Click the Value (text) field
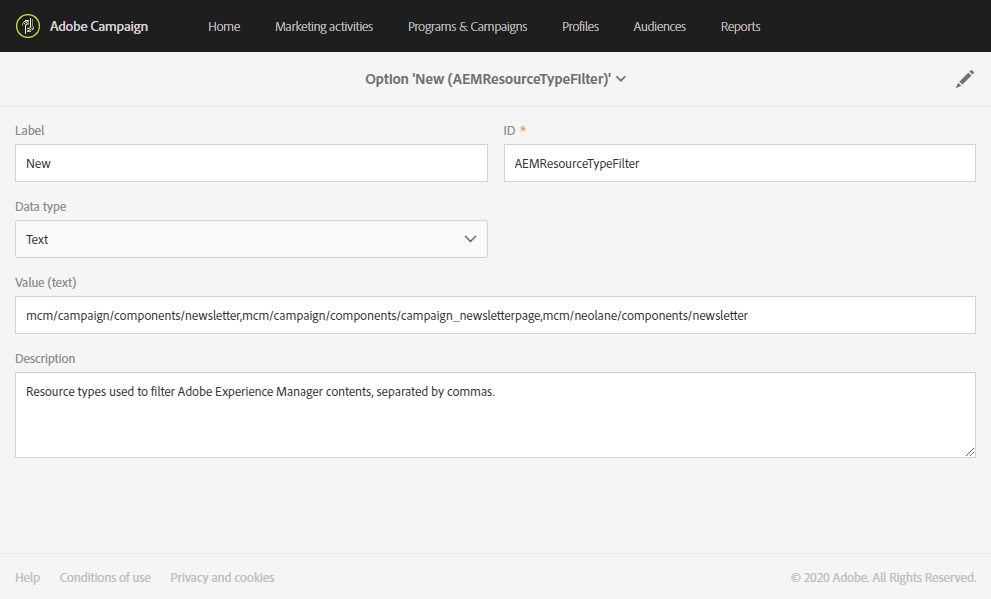The height and width of the screenshot is (599, 991). (495, 315)
